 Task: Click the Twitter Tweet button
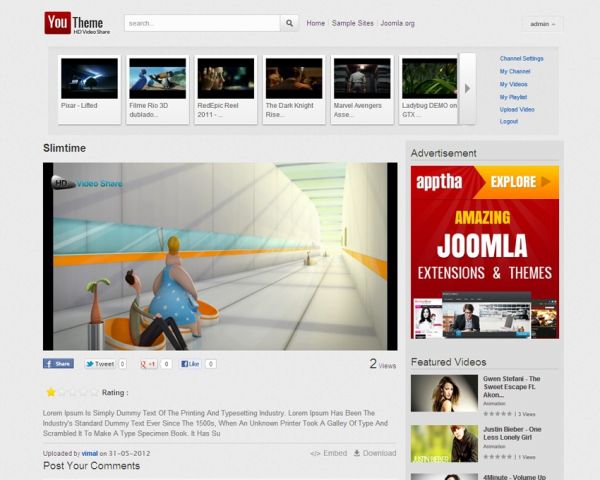tap(99, 364)
